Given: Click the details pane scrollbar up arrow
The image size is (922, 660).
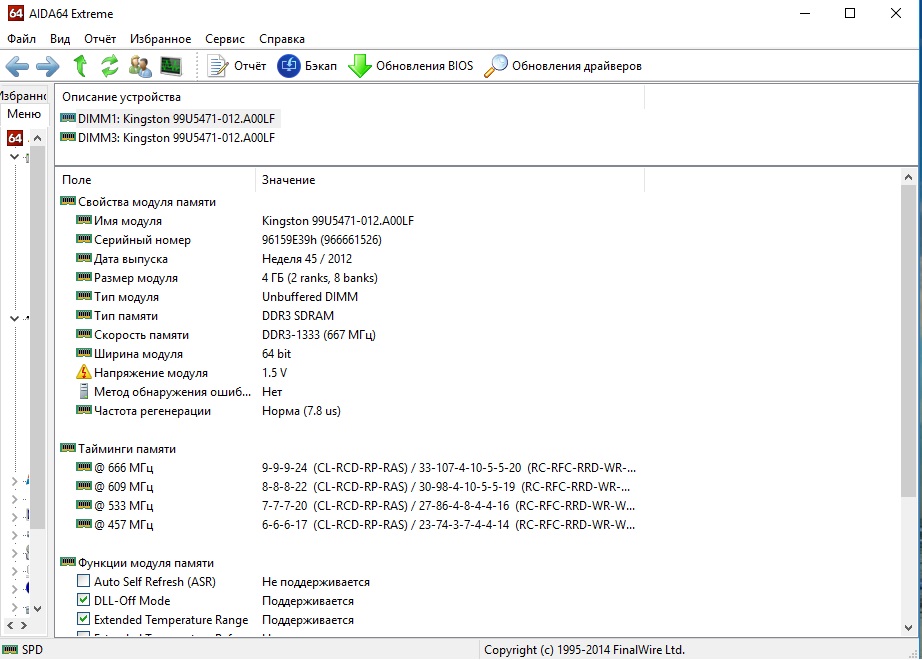Looking at the screenshot, I should [x=908, y=177].
